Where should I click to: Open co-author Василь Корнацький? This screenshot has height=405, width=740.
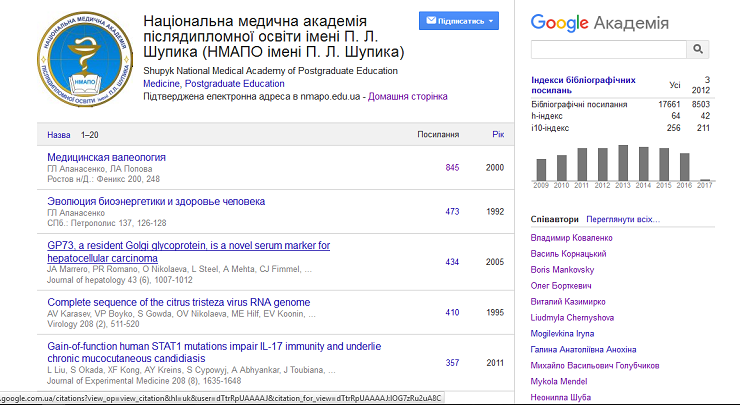(568, 254)
